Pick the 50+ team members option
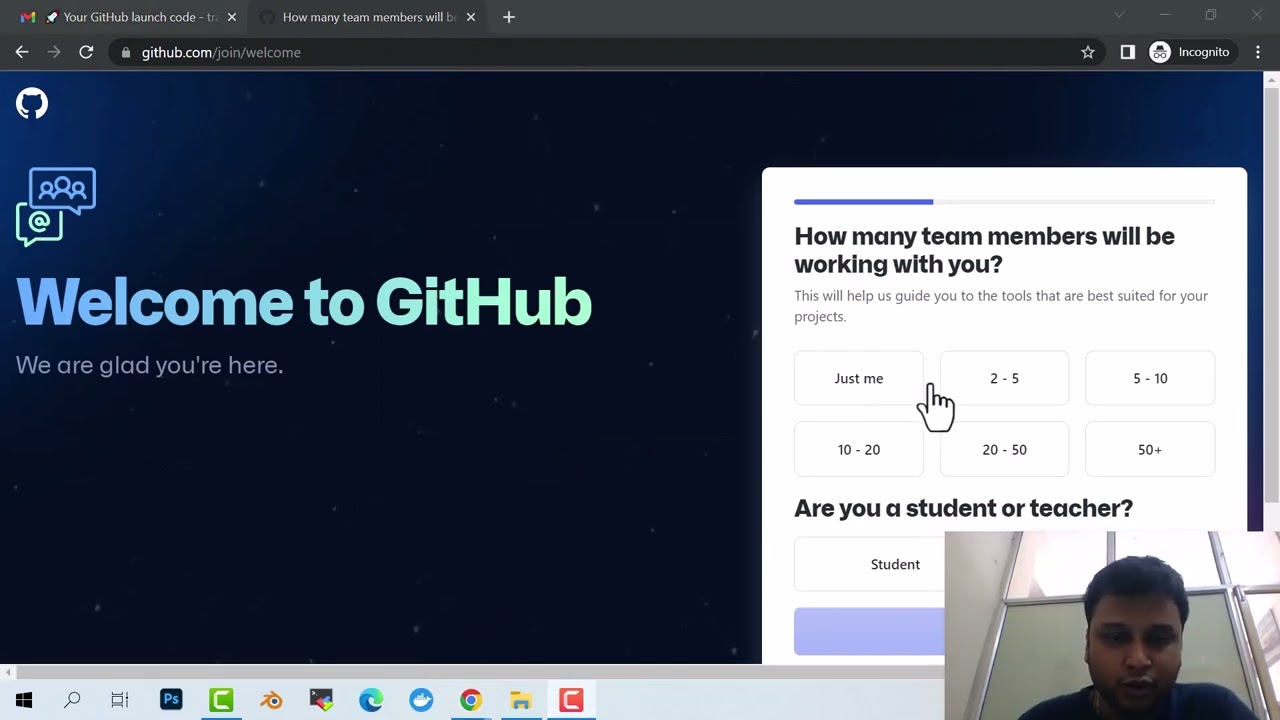This screenshot has width=1280, height=720. 1150,450
